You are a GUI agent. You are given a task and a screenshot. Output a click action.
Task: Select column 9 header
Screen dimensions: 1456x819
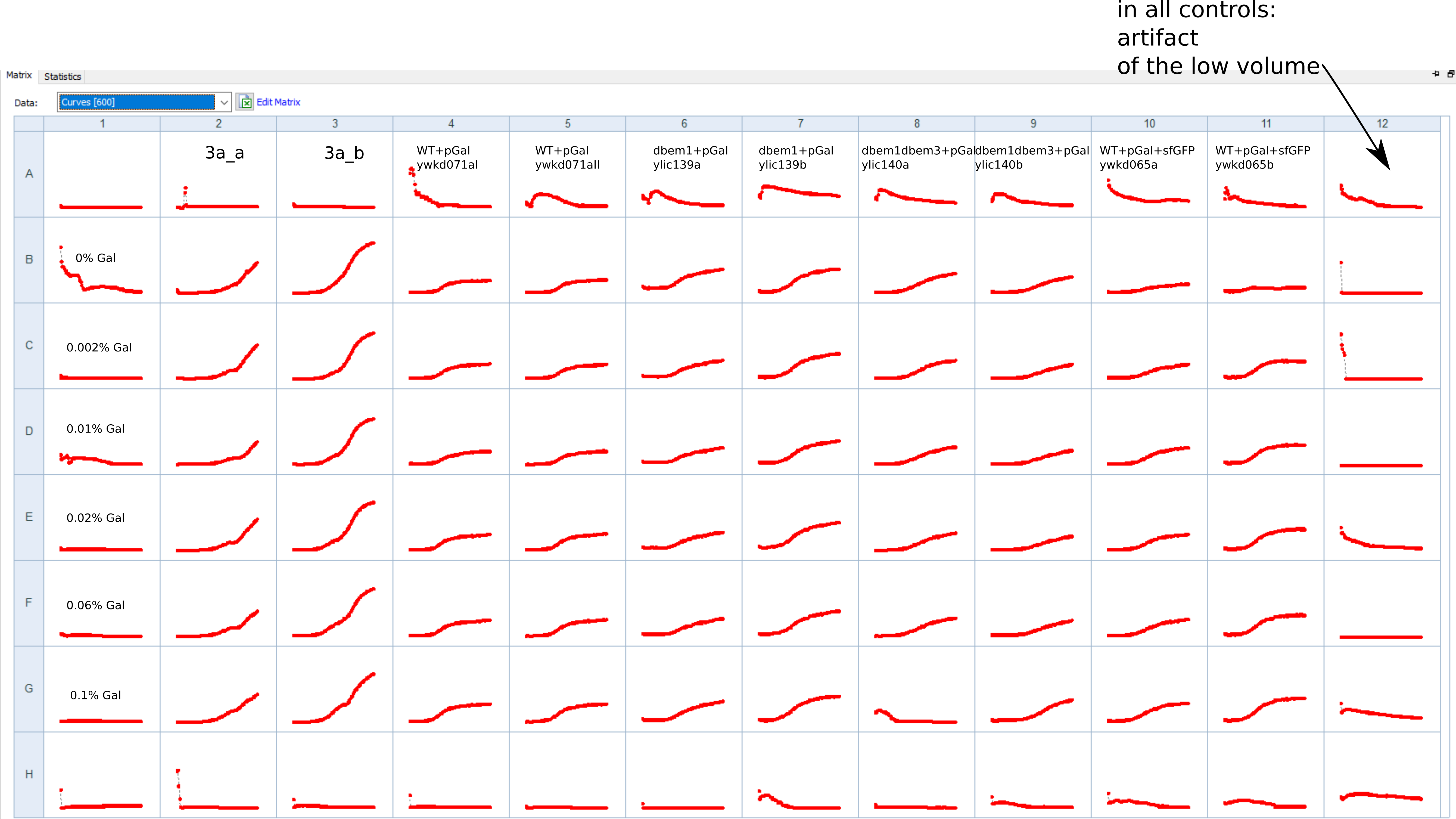[x=1033, y=123]
